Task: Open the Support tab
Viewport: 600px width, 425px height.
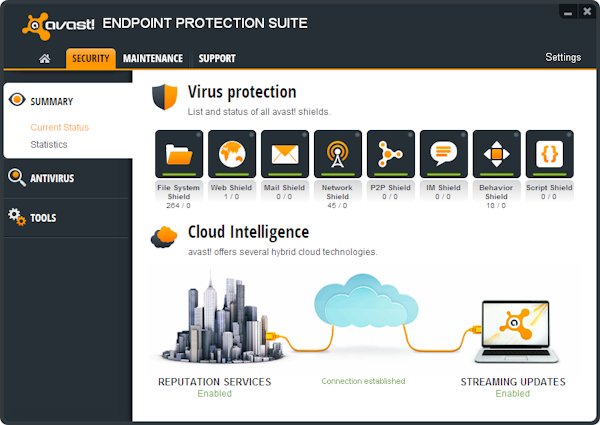Action: click(217, 58)
